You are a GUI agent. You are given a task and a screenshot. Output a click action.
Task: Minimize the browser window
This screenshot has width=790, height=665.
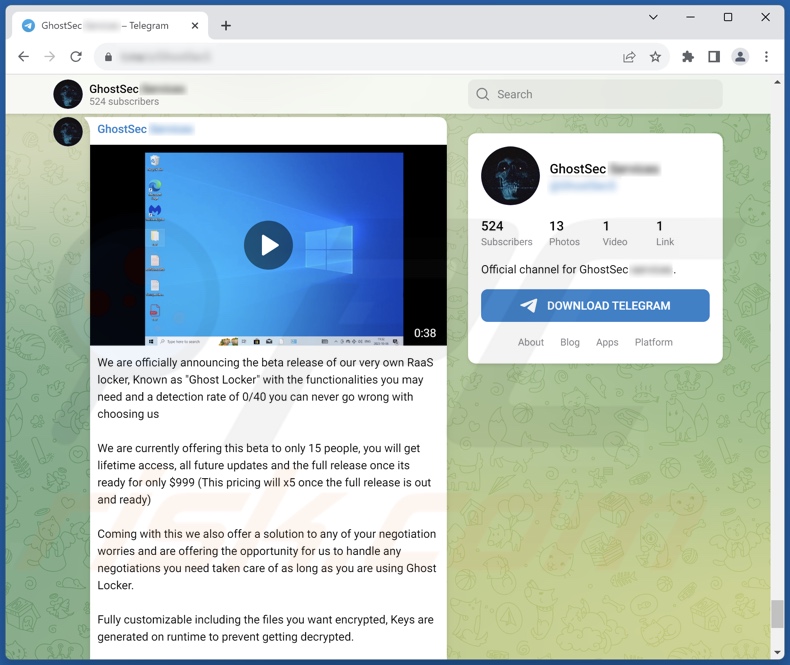tap(690, 17)
